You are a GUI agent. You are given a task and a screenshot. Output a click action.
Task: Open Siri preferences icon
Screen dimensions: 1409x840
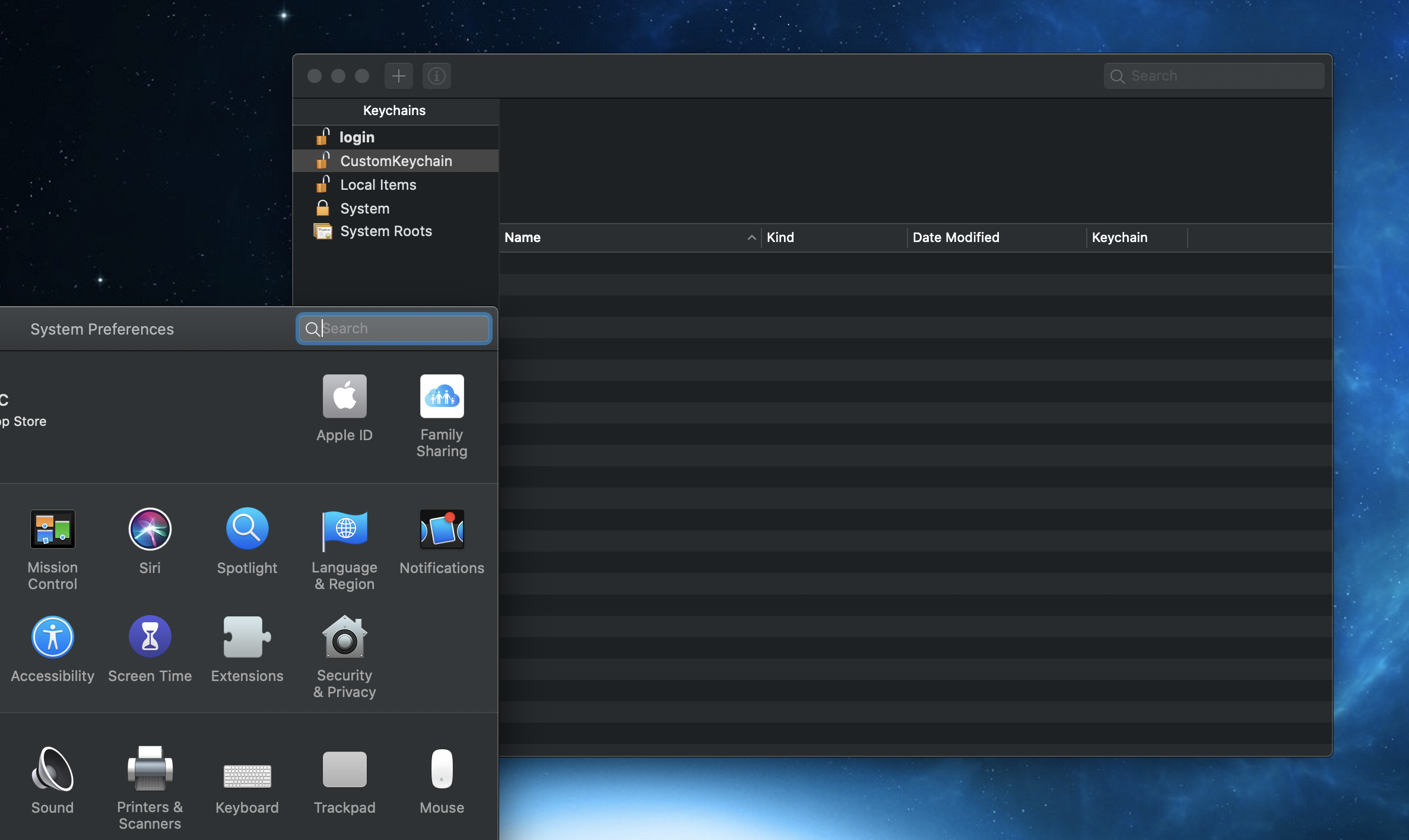150,529
